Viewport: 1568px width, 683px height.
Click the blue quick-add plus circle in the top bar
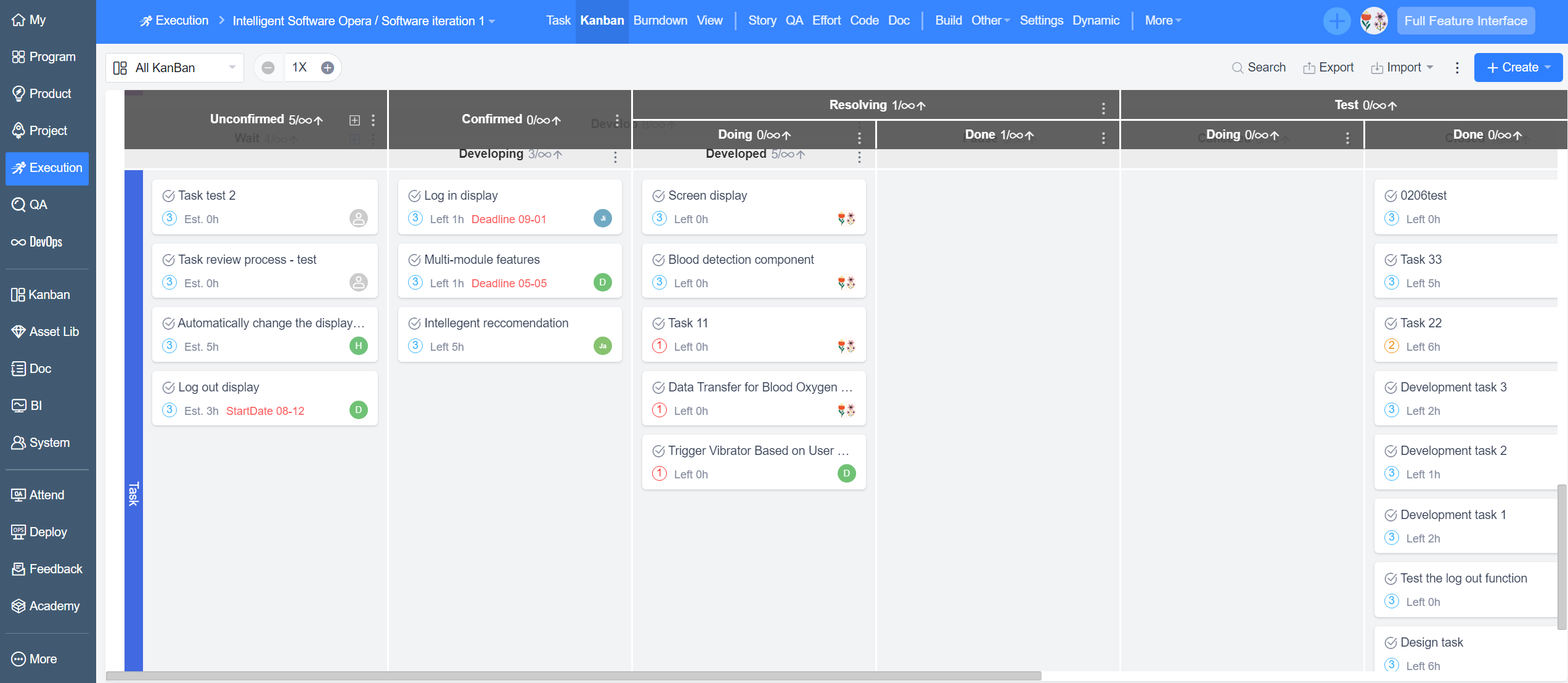click(x=1336, y=22)
